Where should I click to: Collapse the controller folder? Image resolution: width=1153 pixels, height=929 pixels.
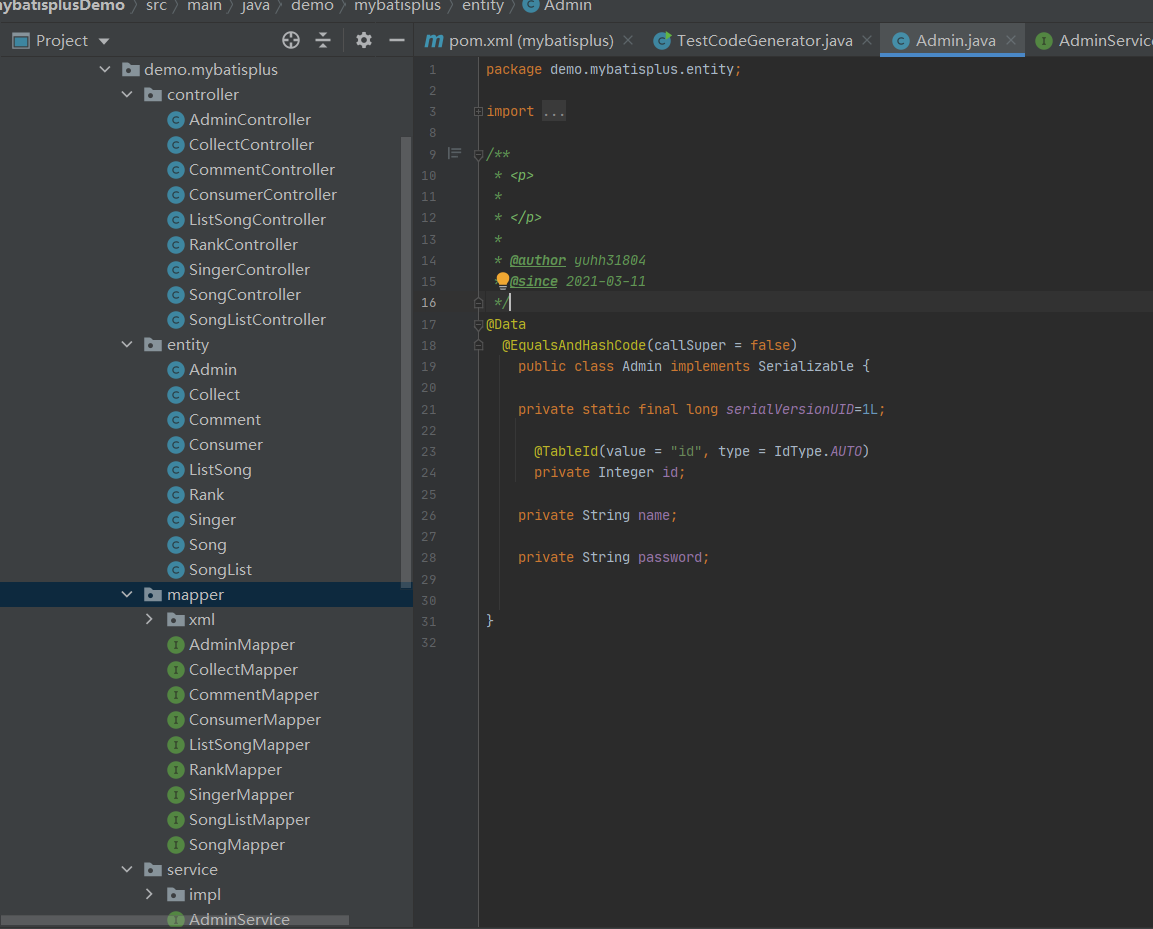pos(127,94)
